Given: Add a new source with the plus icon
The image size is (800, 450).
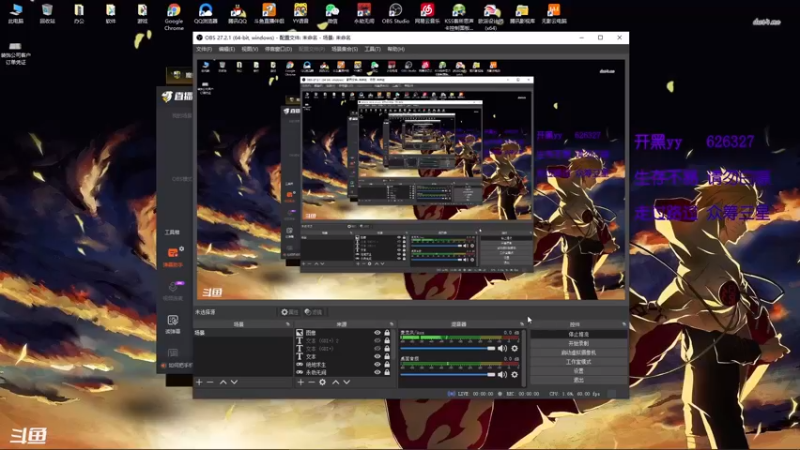Looking at the screenshot, I should coord(301,382).
